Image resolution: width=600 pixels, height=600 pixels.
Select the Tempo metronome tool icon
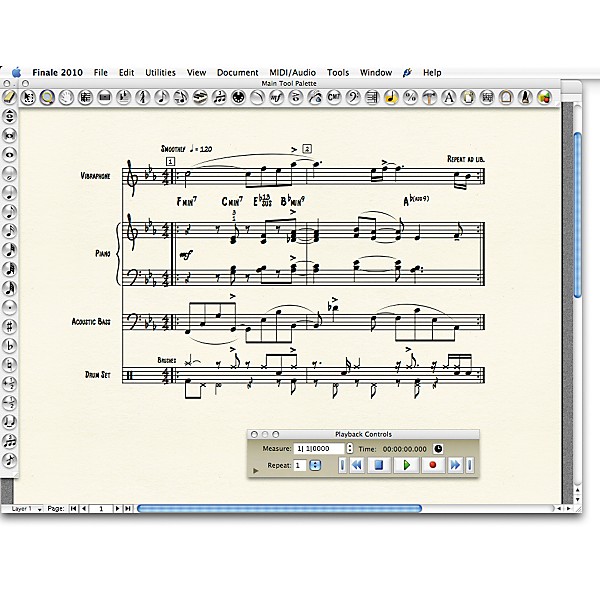click(x=525, y=98)
